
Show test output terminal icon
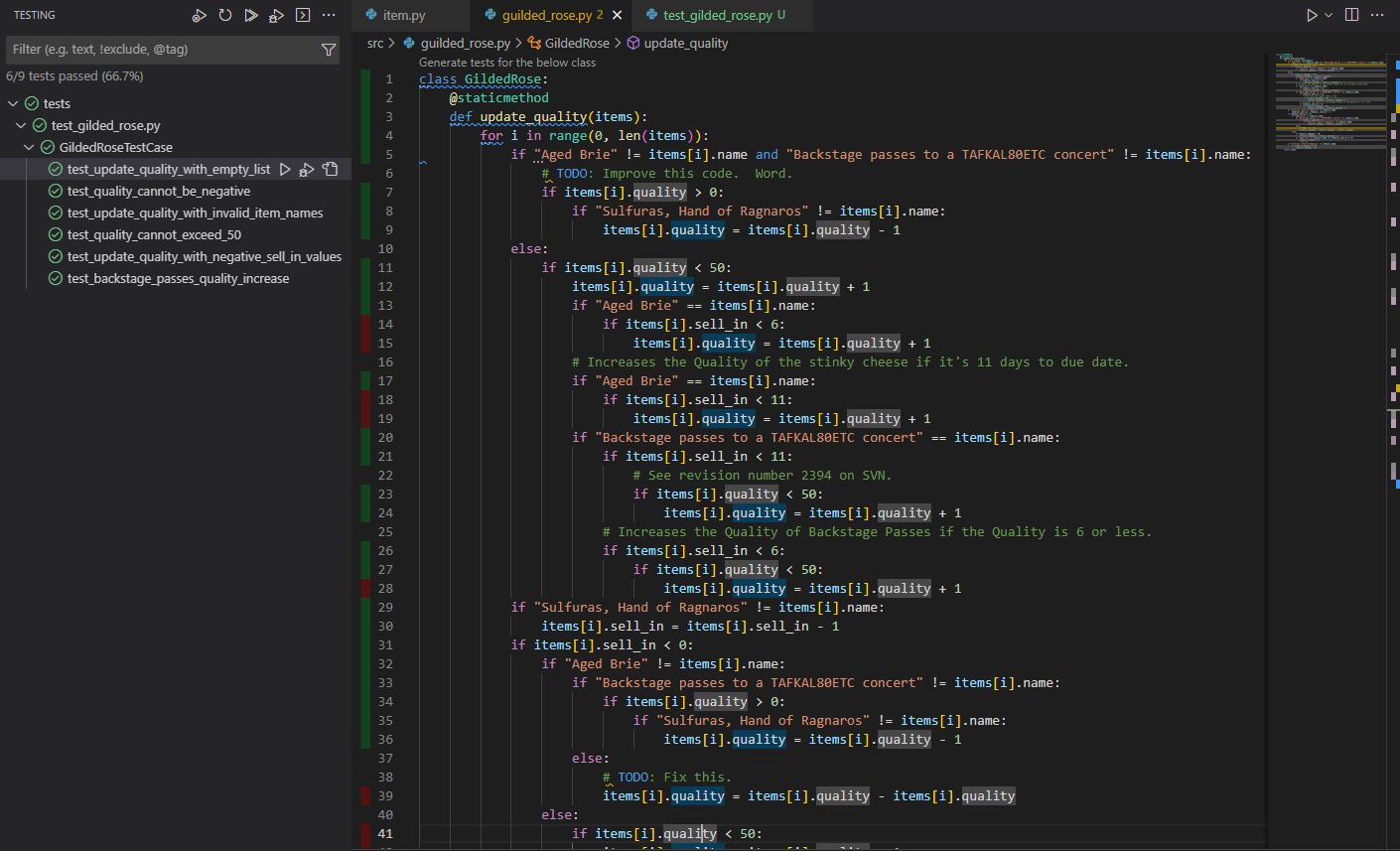pos(303,15)
